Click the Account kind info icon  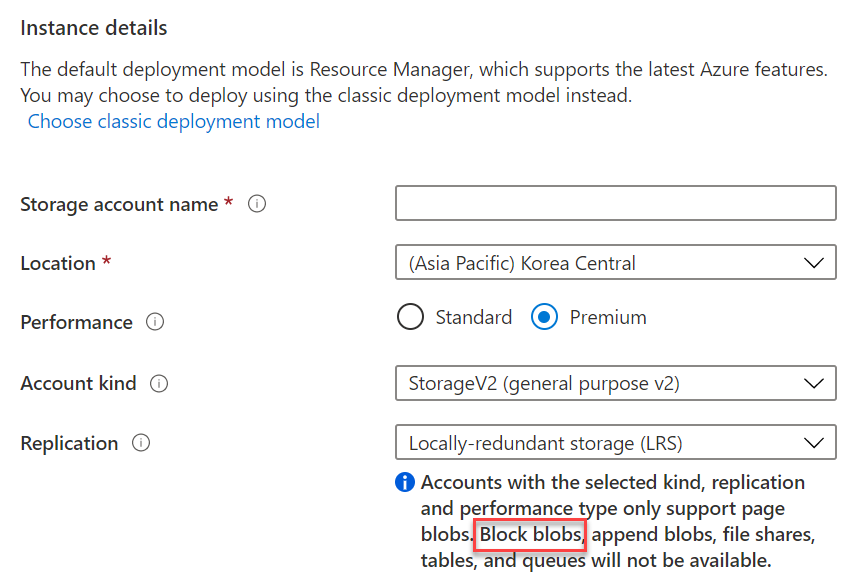pyautogui.click(x=159, y=384)
